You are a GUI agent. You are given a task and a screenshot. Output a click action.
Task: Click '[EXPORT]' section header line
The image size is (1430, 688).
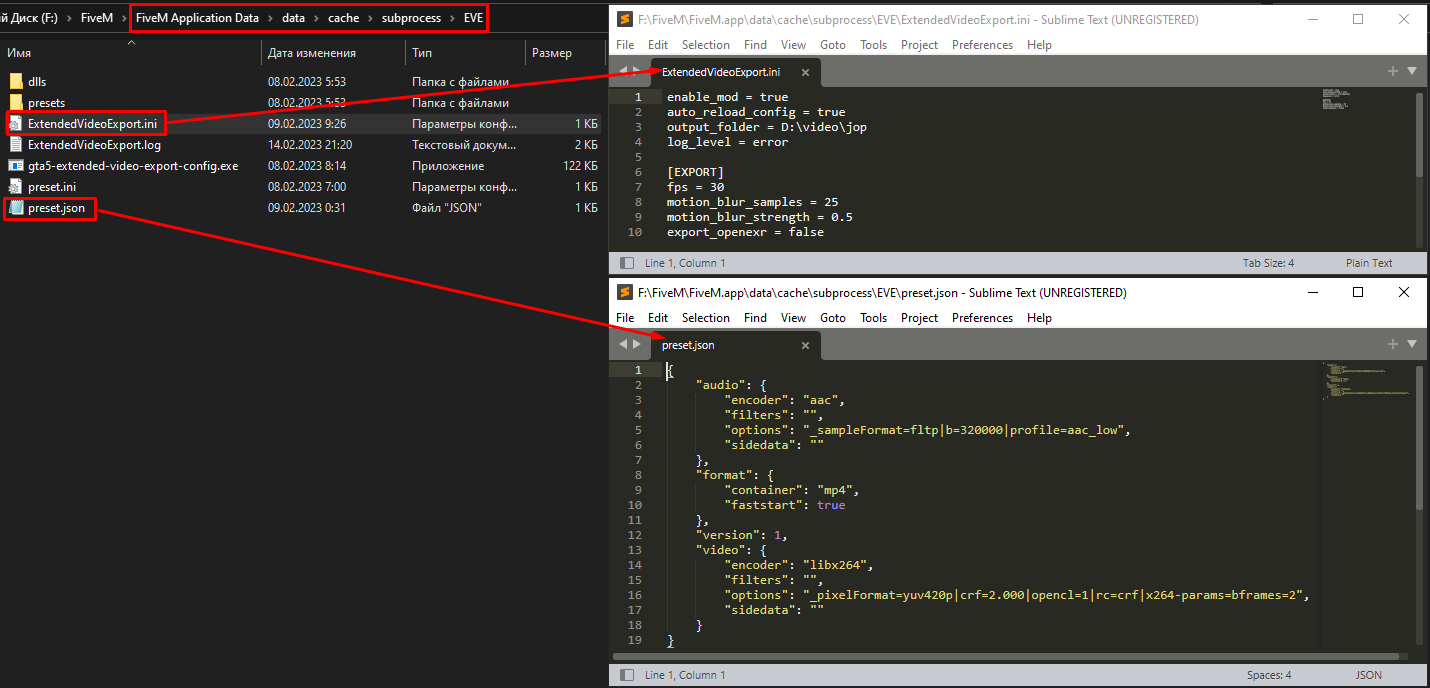693,172
